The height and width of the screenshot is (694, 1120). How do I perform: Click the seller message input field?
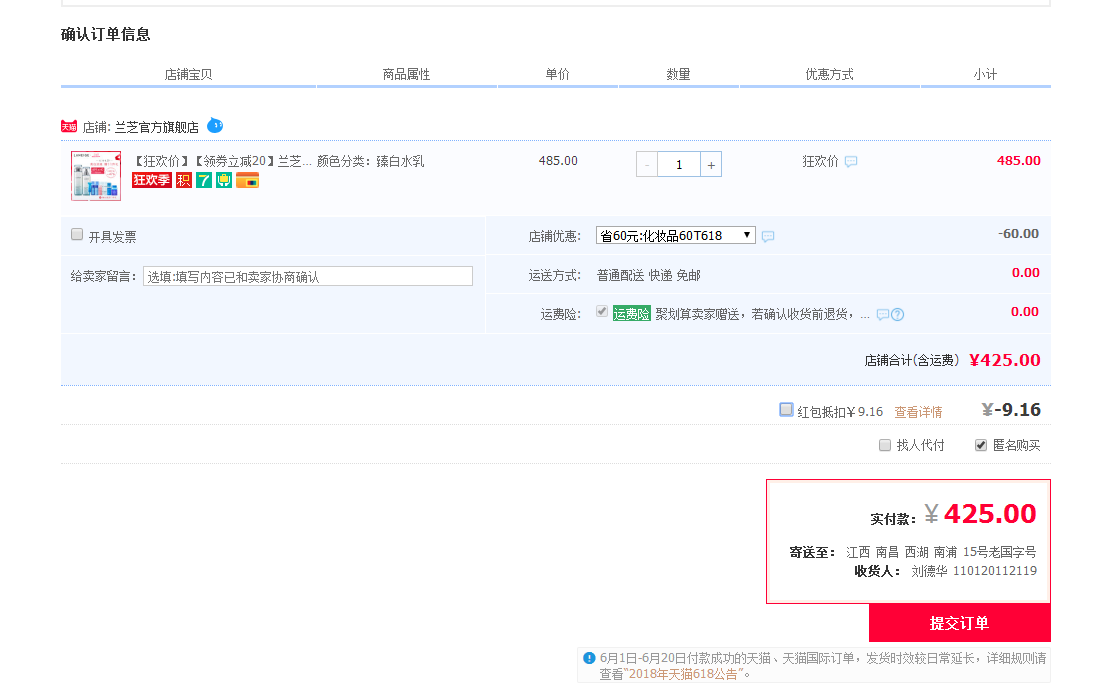[x=308, y=276]
